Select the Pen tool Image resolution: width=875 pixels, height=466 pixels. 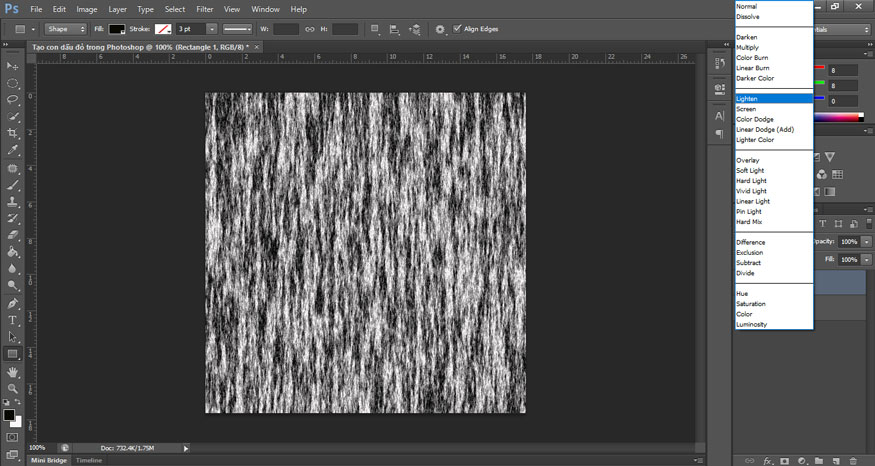[x=12, y=304]
